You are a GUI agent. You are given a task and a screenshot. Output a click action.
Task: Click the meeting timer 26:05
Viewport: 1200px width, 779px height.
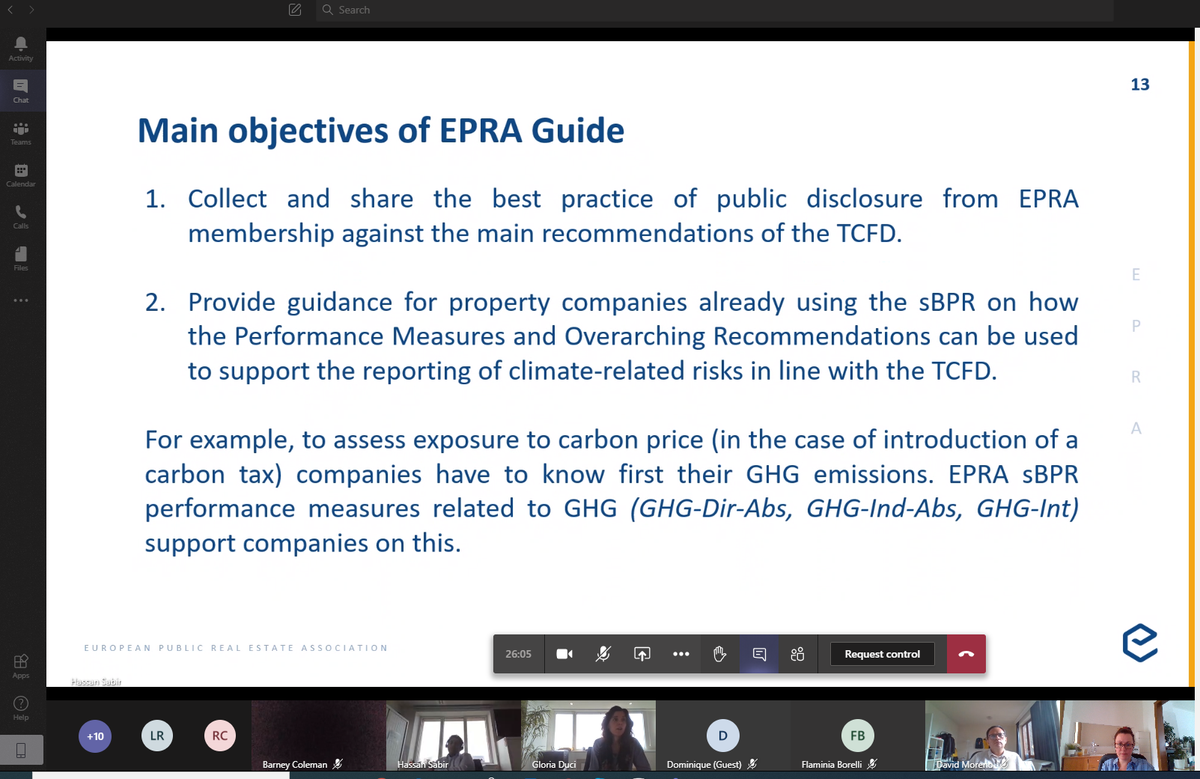(x=518, y=654)
